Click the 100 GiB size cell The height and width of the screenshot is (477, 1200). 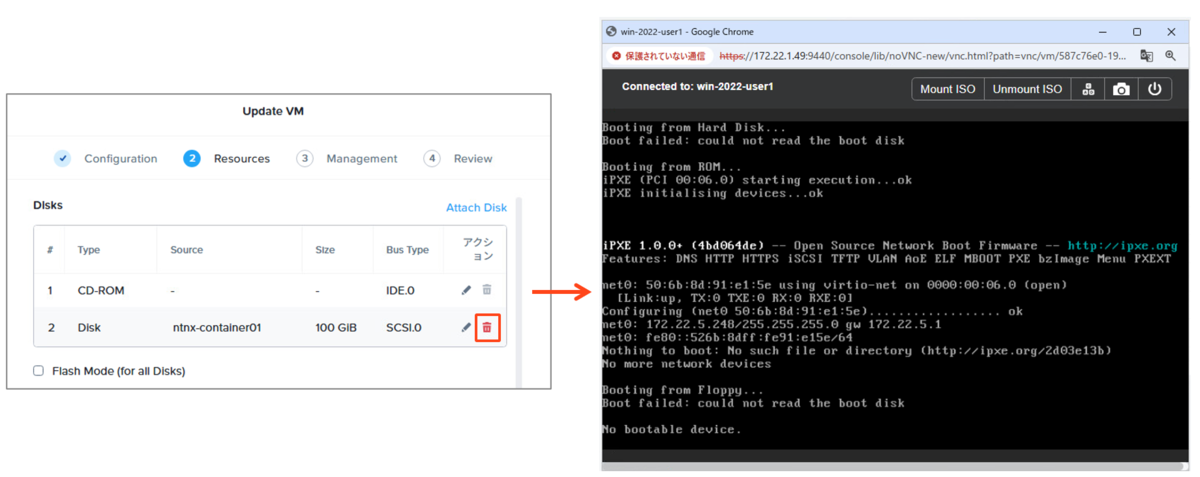point(336,327)
